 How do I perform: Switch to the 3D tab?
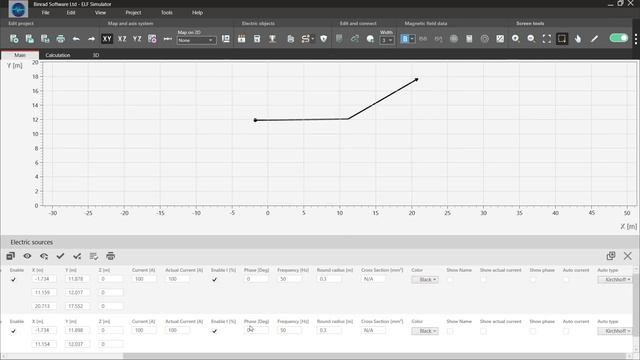click(x=96, y=55)
